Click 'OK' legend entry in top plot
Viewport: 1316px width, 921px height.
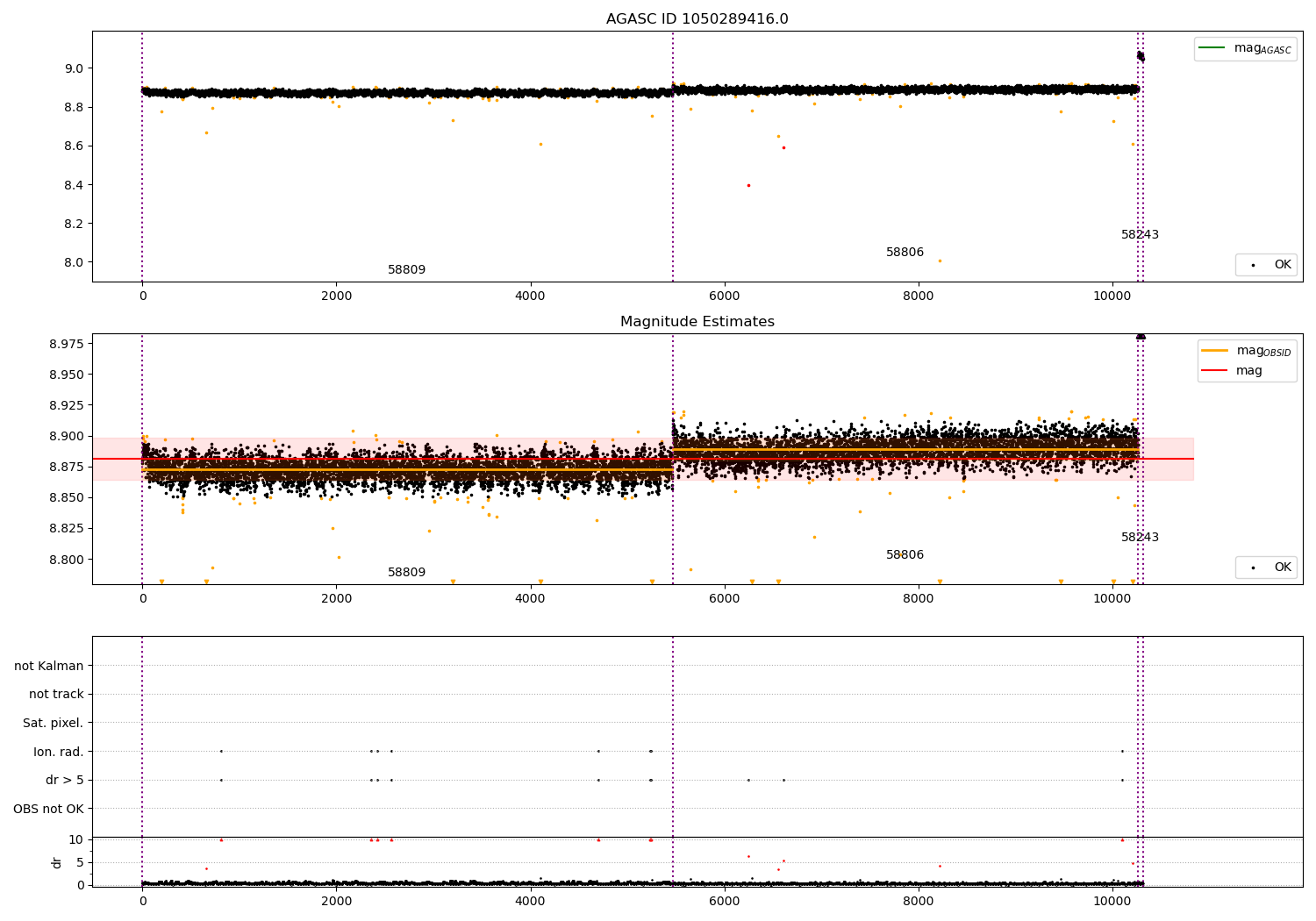point(1283,265)
